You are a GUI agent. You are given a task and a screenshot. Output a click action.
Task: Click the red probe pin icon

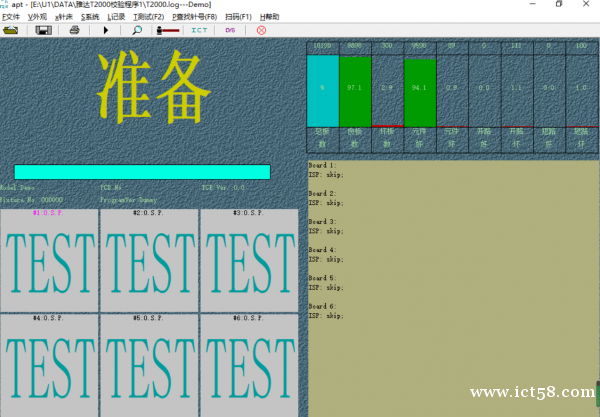click(x=168, y=30)
